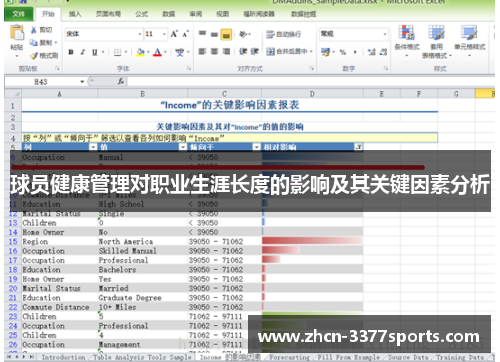
Task: Switch to the 公式 (Formulas) tab
Action: [x=142, y=14]
